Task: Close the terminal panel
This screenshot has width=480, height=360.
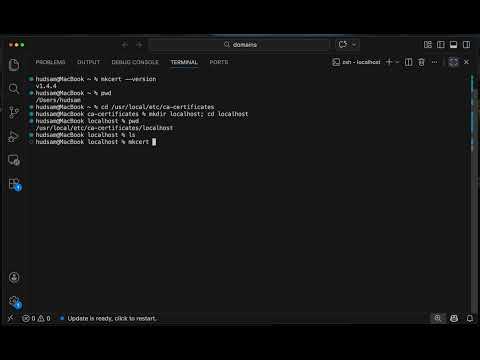Action: 466,62
